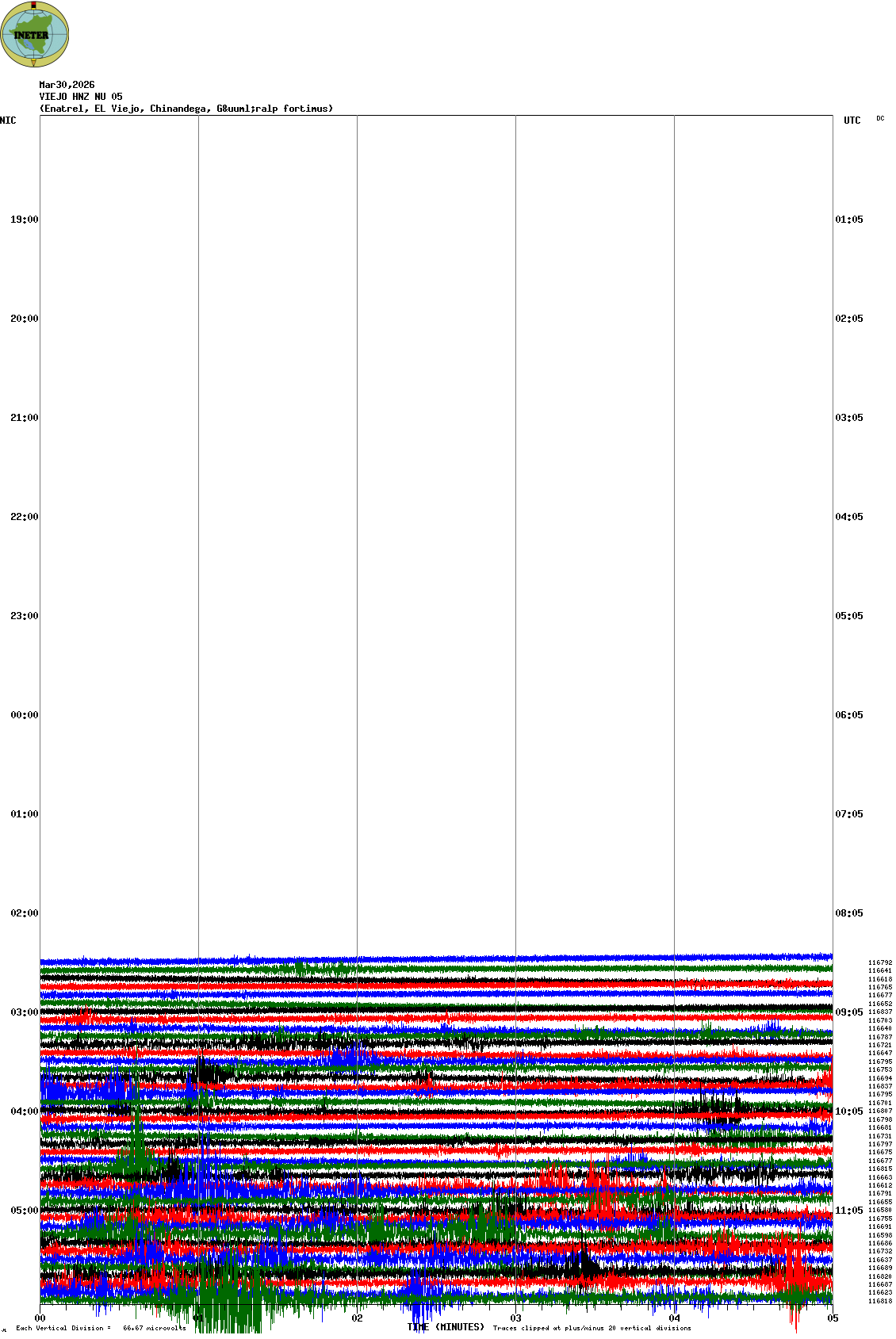Click the DC column header
Screen dimensions: 896x1339
[880, 118]
